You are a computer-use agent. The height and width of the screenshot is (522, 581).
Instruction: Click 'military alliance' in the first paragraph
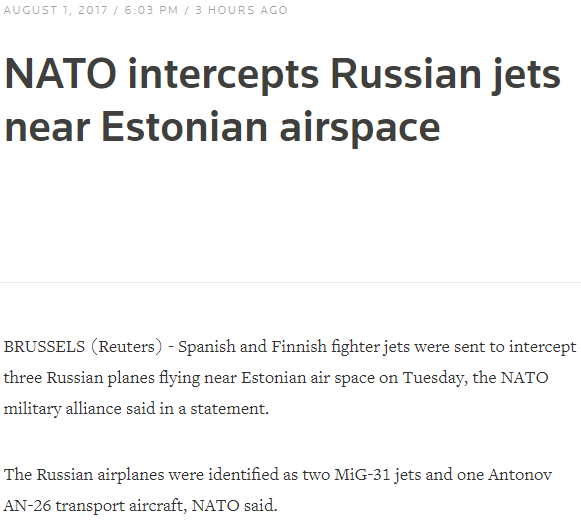pos(63,409)
